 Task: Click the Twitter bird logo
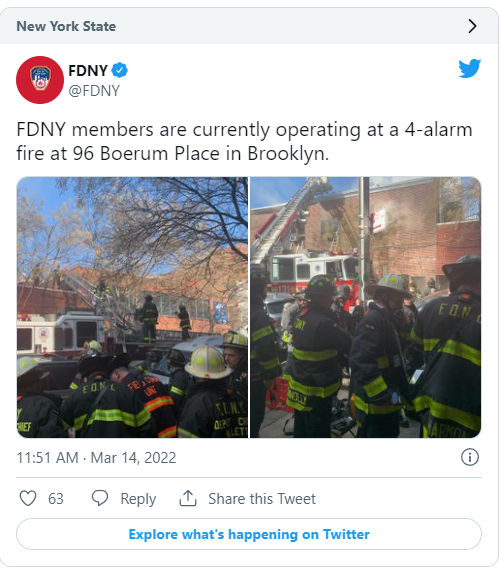(469, 68)
